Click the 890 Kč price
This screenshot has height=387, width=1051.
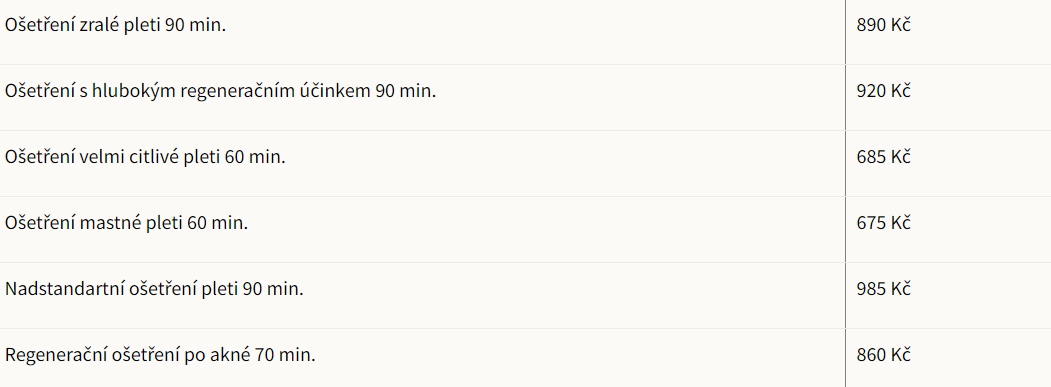pyautogui.click(x=883, y=25)
